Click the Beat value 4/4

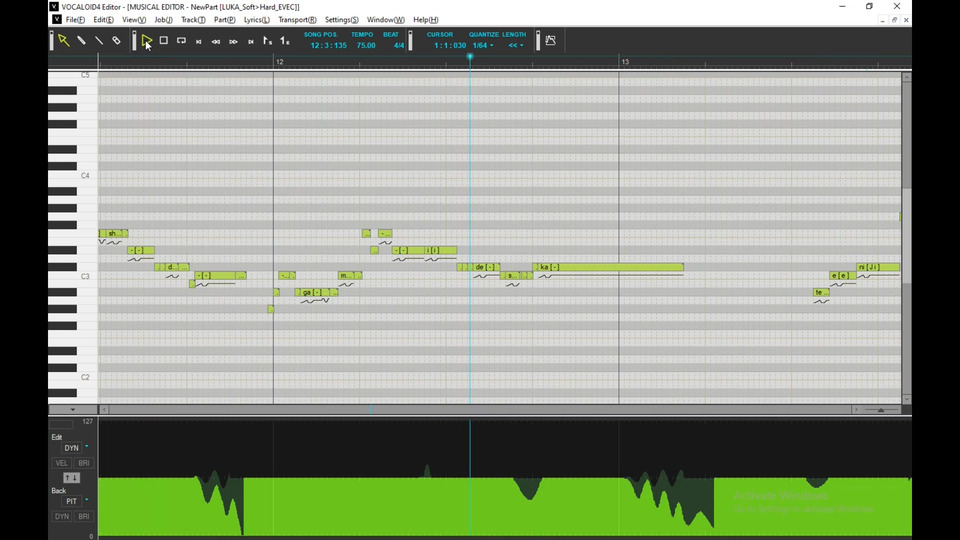[x=399, y=45]
